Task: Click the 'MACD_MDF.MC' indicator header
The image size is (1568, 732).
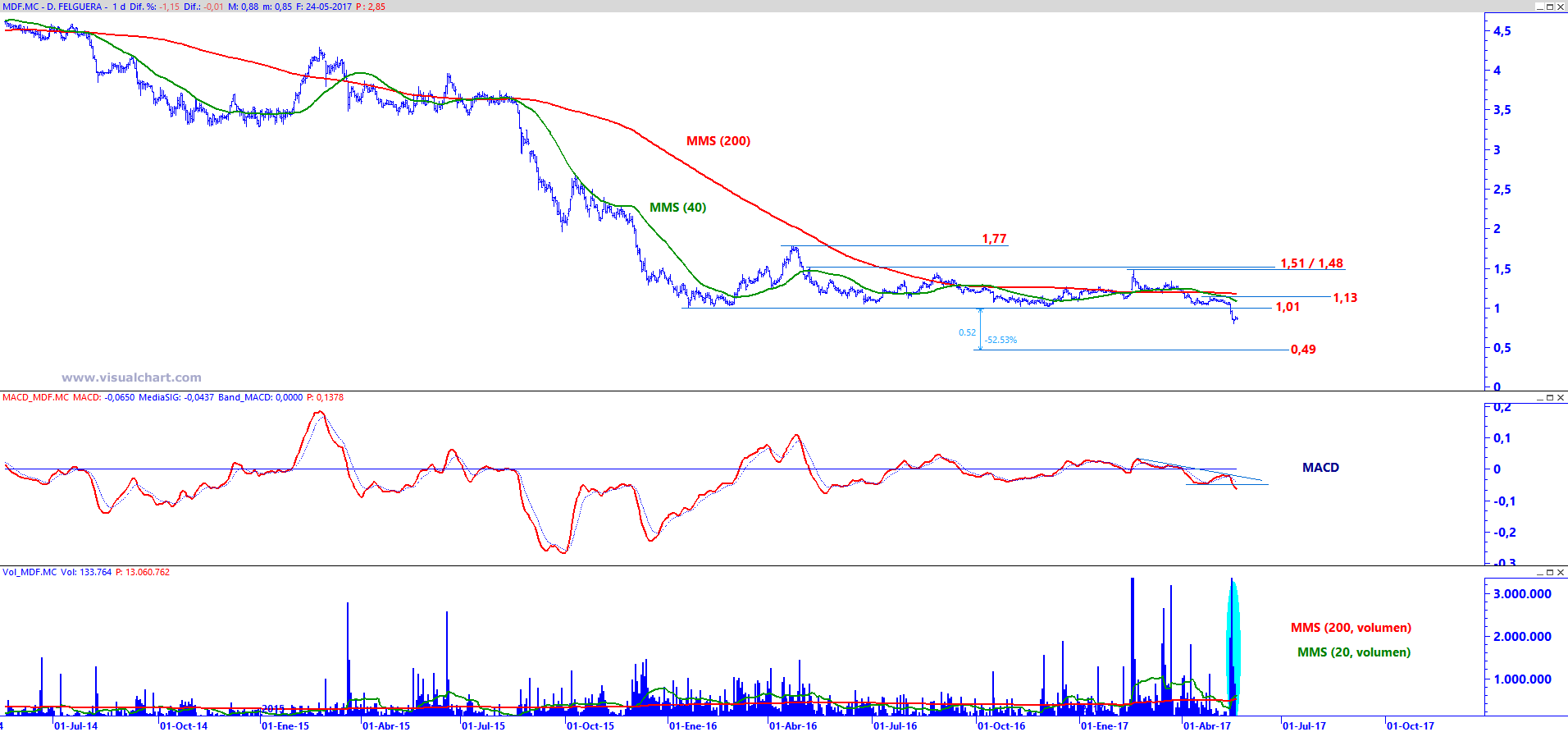Action: (35, 397)
